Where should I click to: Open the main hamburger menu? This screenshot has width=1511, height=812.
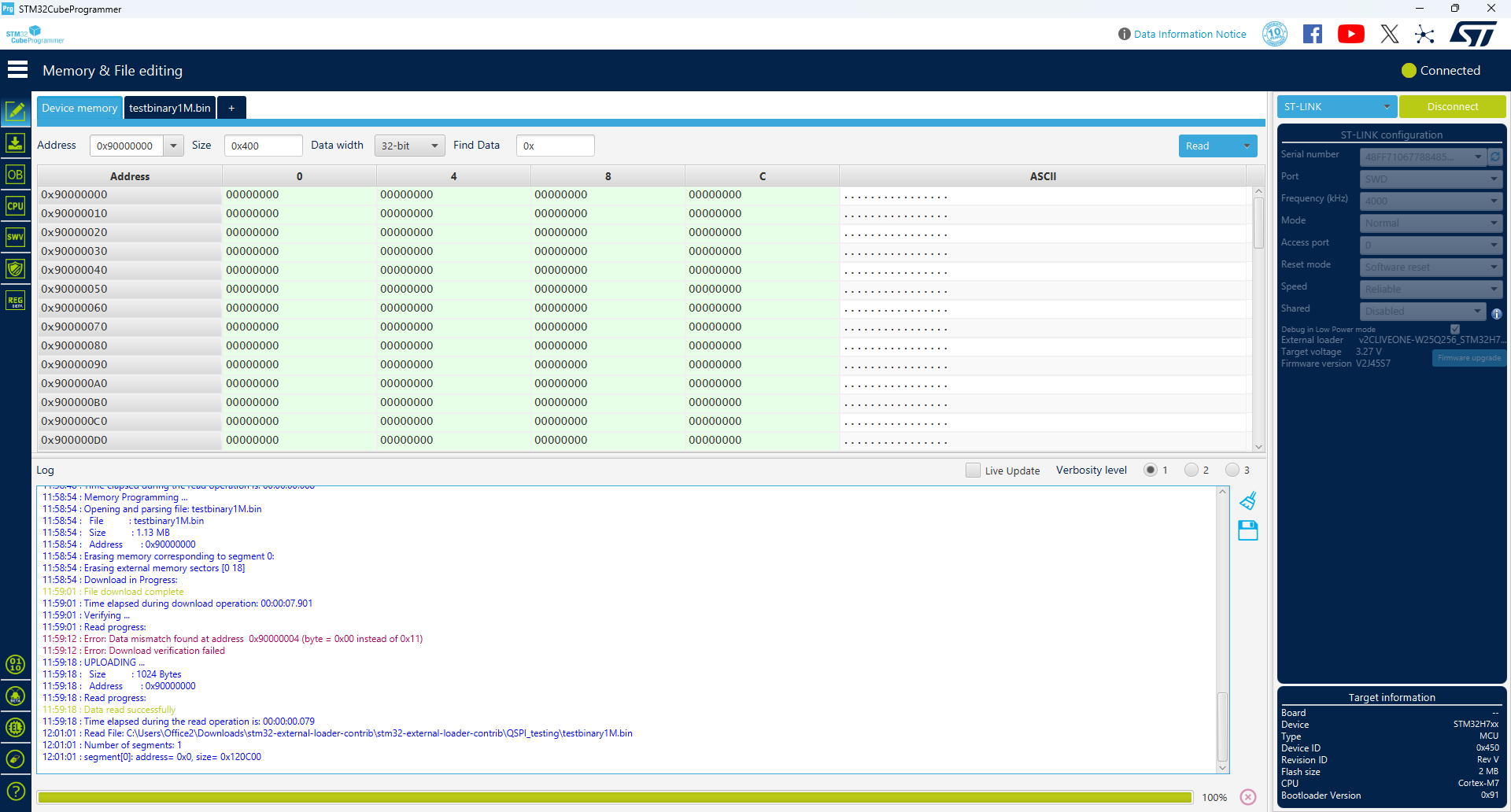[x=17, y=69]
